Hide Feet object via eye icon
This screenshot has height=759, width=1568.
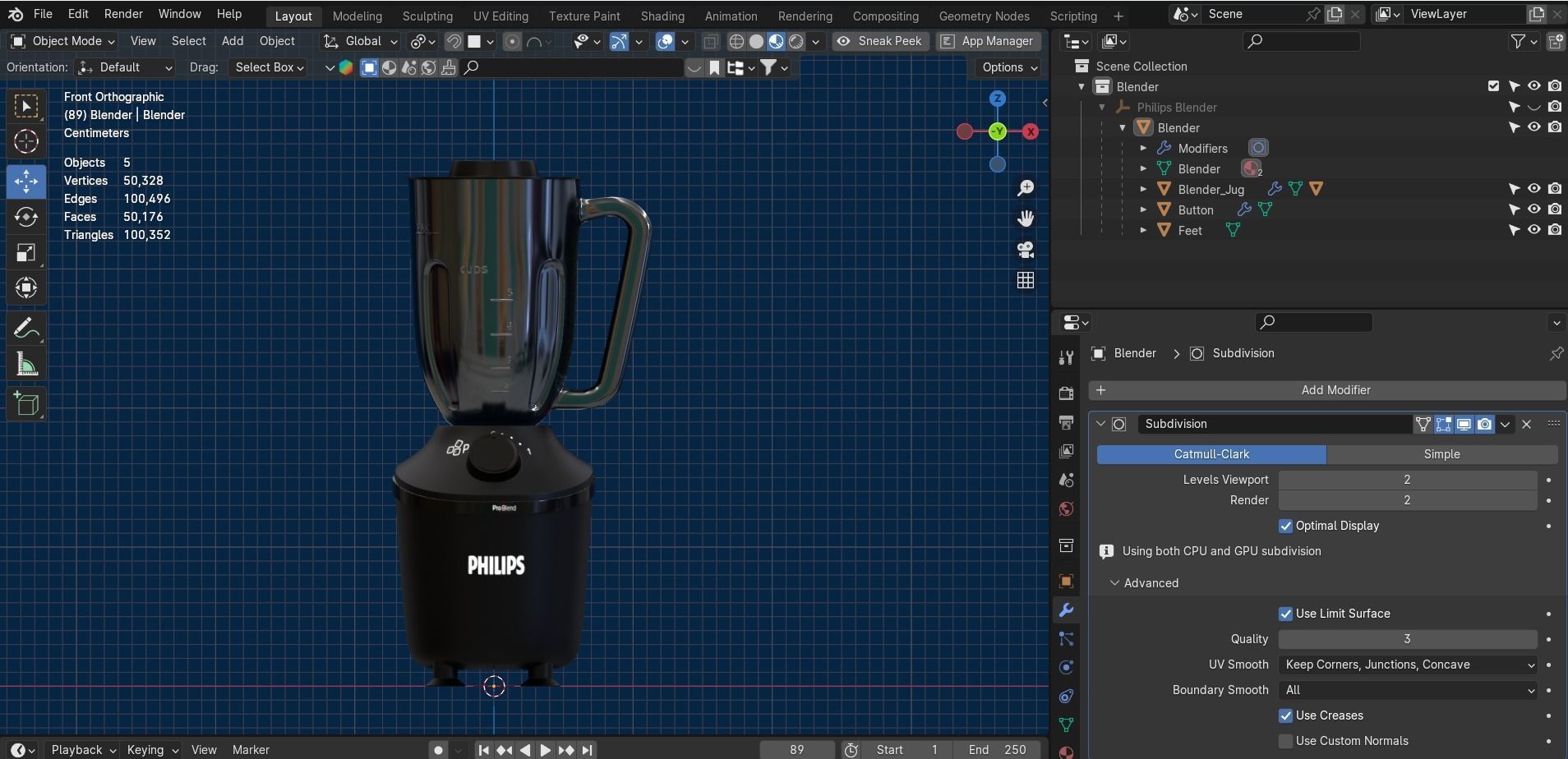(1534, 230)
